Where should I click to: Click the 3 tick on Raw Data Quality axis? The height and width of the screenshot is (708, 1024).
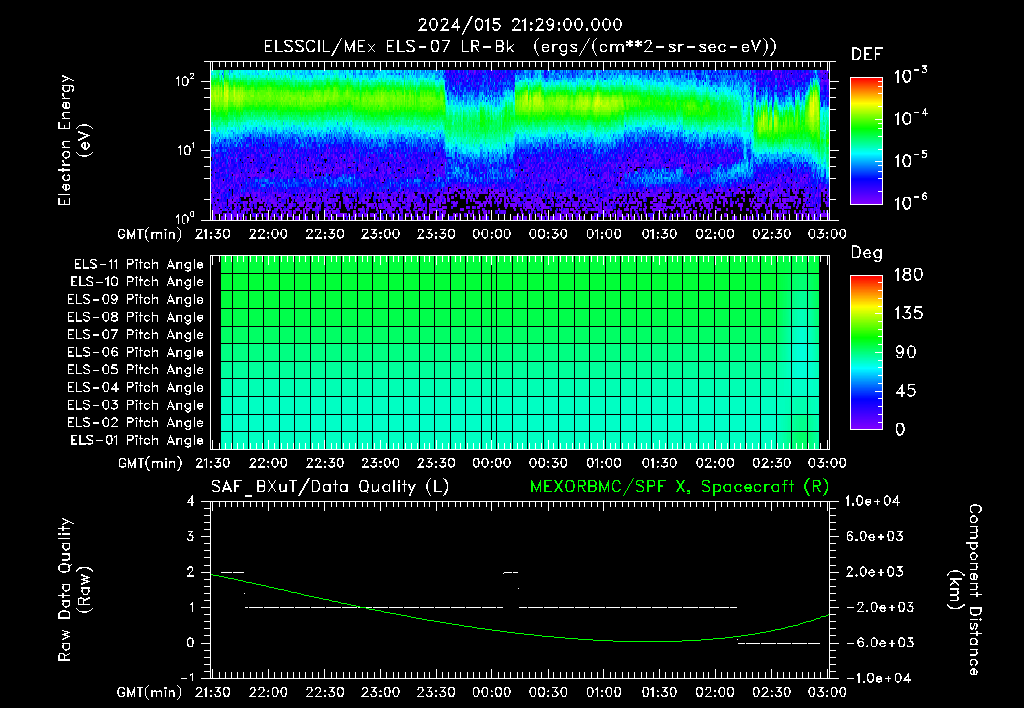tap(191, 536)
